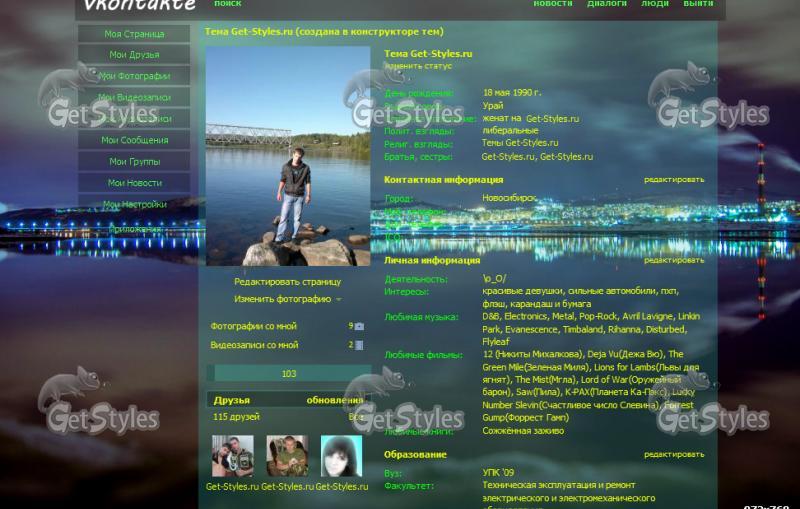The width and height of the screenshot is (800, 509).
Task: Click camera icon beside photos count
Action: [359, 326]
